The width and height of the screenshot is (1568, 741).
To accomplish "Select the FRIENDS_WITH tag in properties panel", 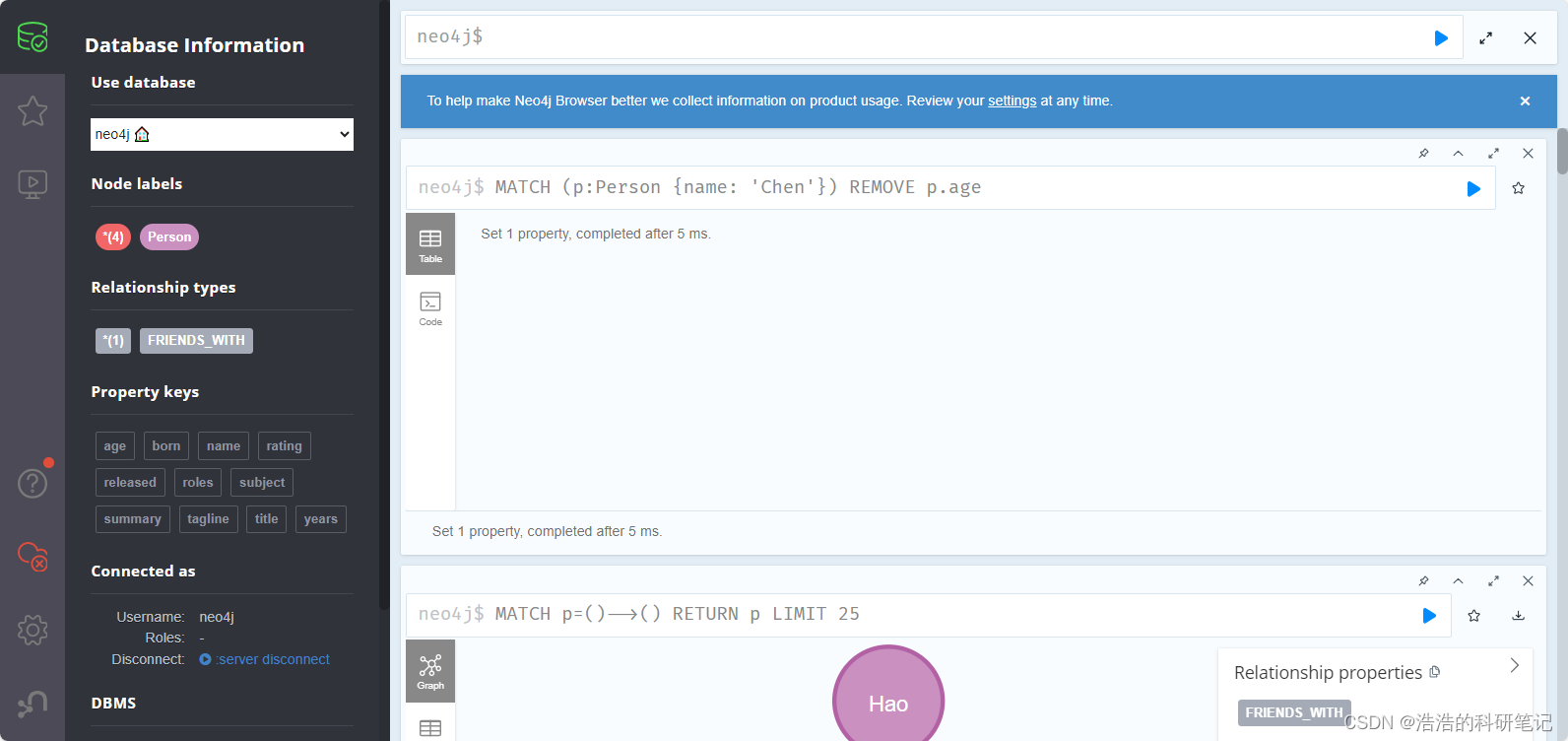I will pos(1293,712).
